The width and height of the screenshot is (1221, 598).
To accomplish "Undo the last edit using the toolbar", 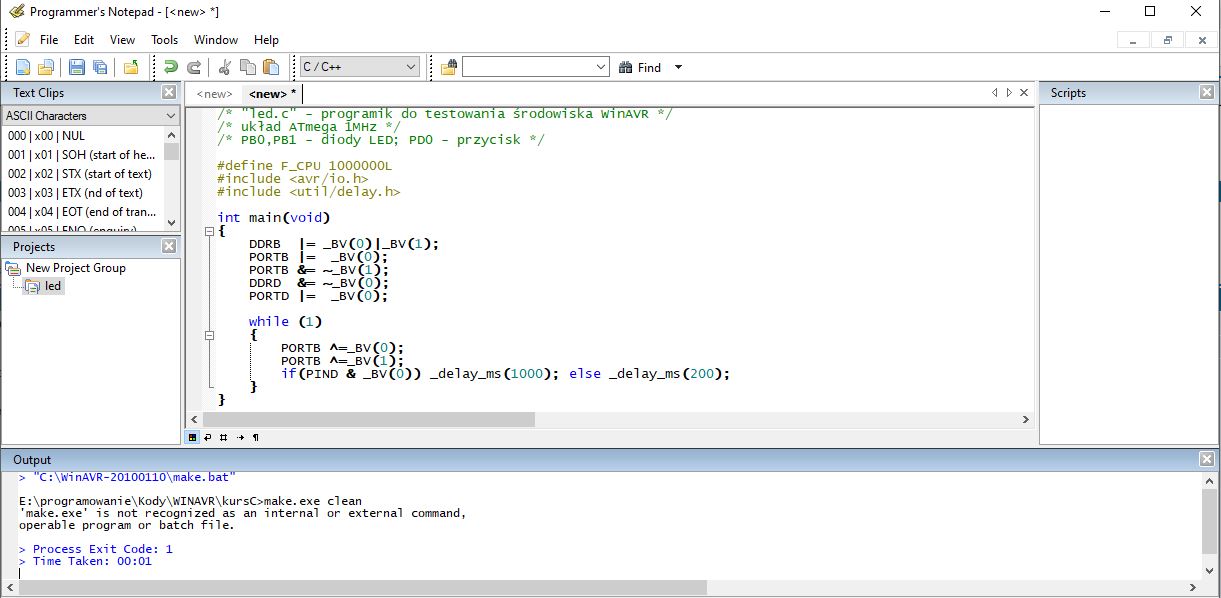I will click(x=171, y=67).
